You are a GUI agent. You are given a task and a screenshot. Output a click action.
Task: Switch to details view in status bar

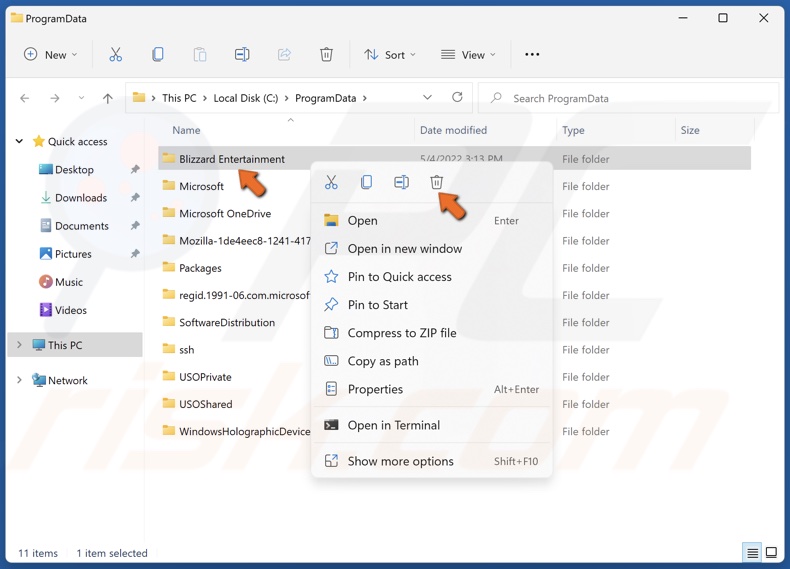coord(752,553)
